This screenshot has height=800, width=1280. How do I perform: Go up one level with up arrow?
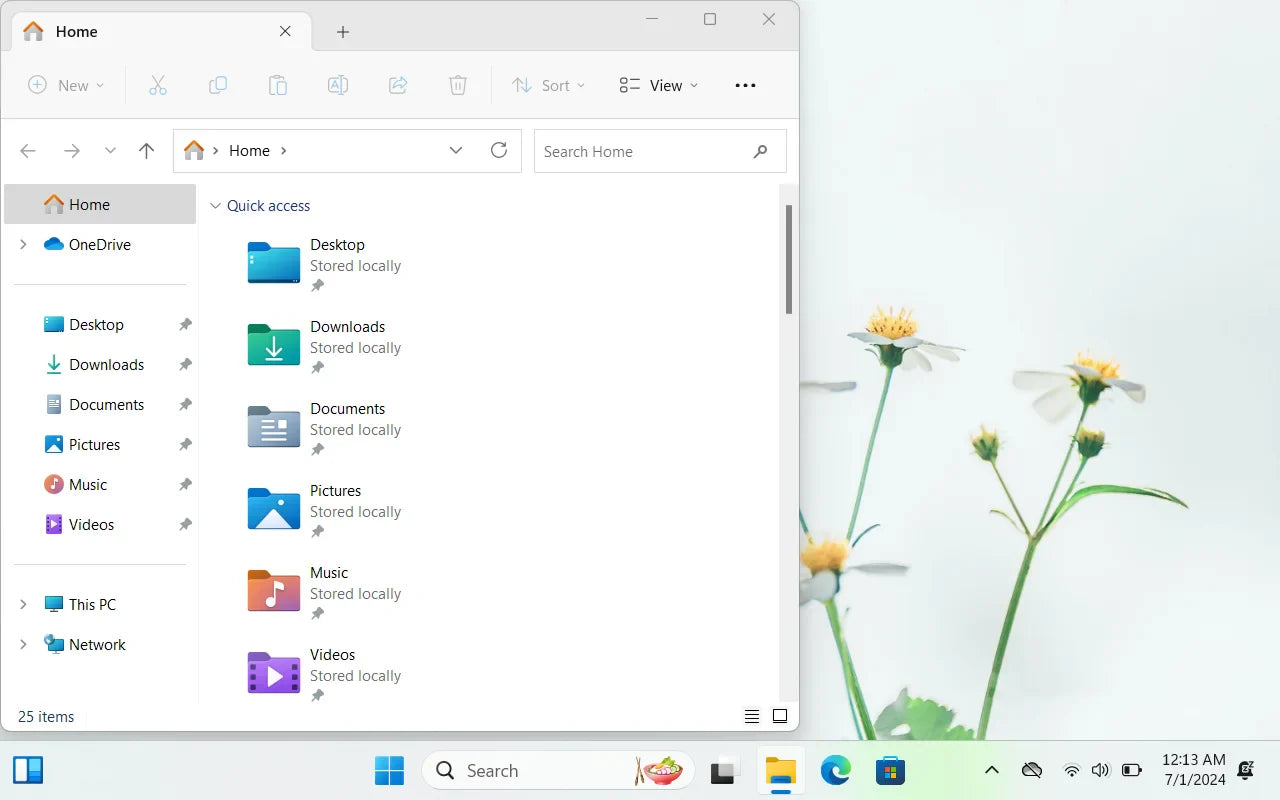pyautogui.click(x=146, y=151)
